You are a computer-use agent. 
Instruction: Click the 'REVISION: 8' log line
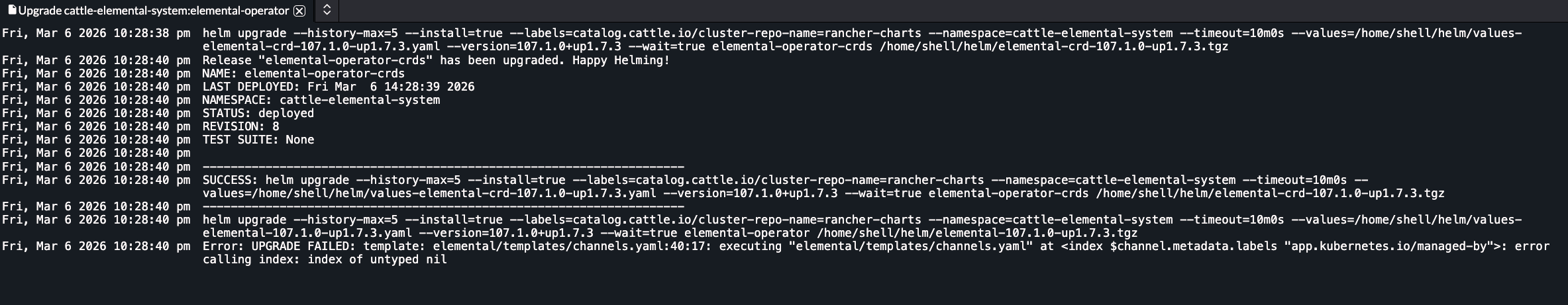pos(240,126)
